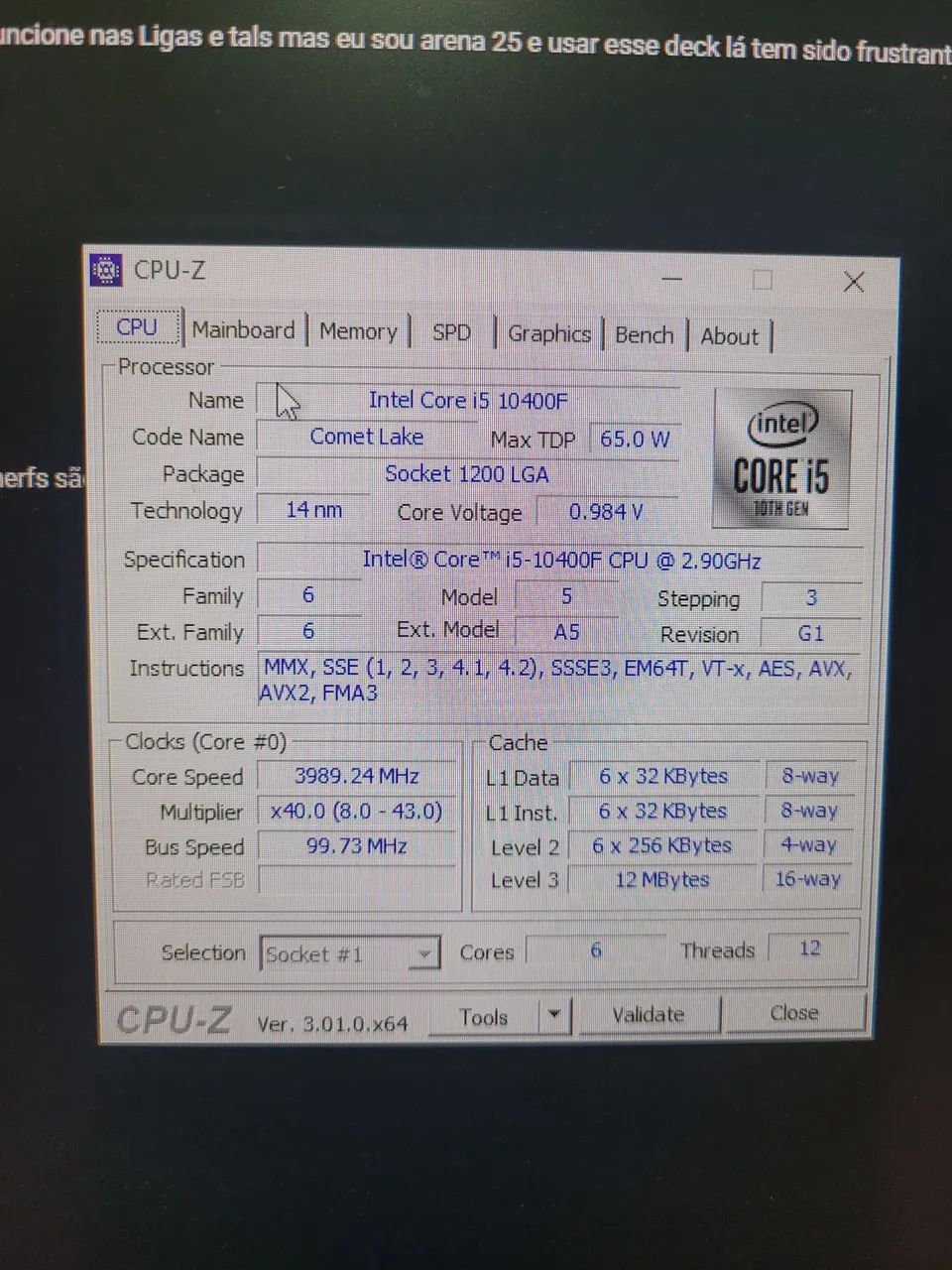952x1270 pixels.
Task: Click the Threads value 12
Action: tap(809, 948)
